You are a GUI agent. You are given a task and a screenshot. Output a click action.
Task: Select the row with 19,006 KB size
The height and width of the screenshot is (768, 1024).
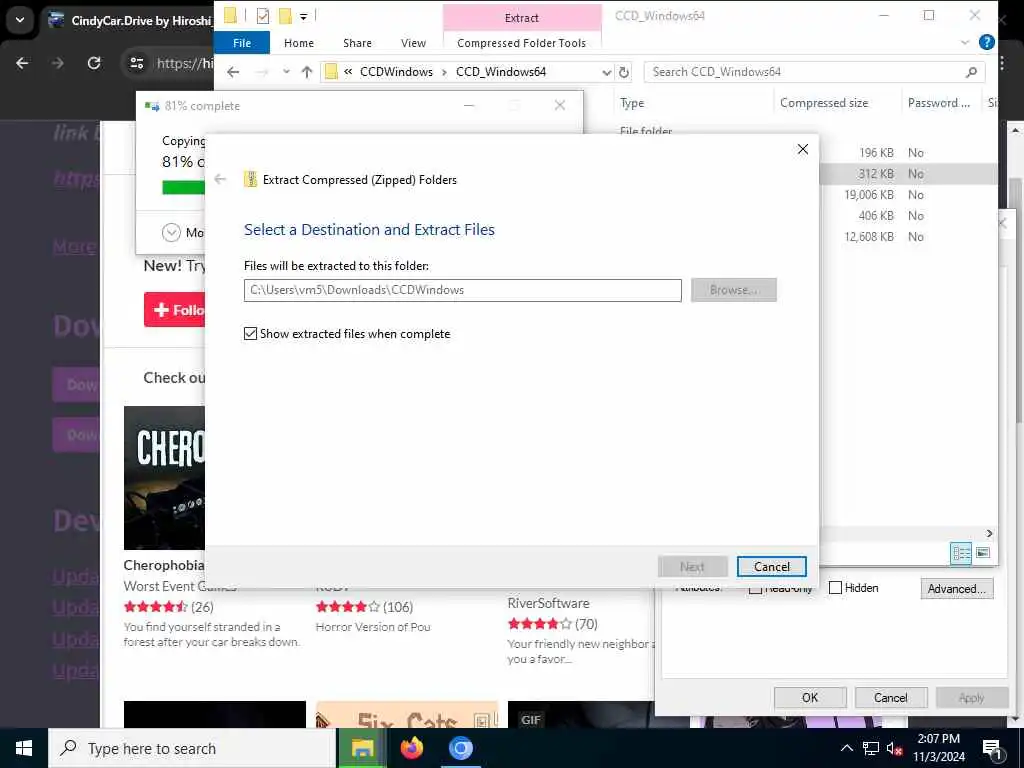pos(908,195)
